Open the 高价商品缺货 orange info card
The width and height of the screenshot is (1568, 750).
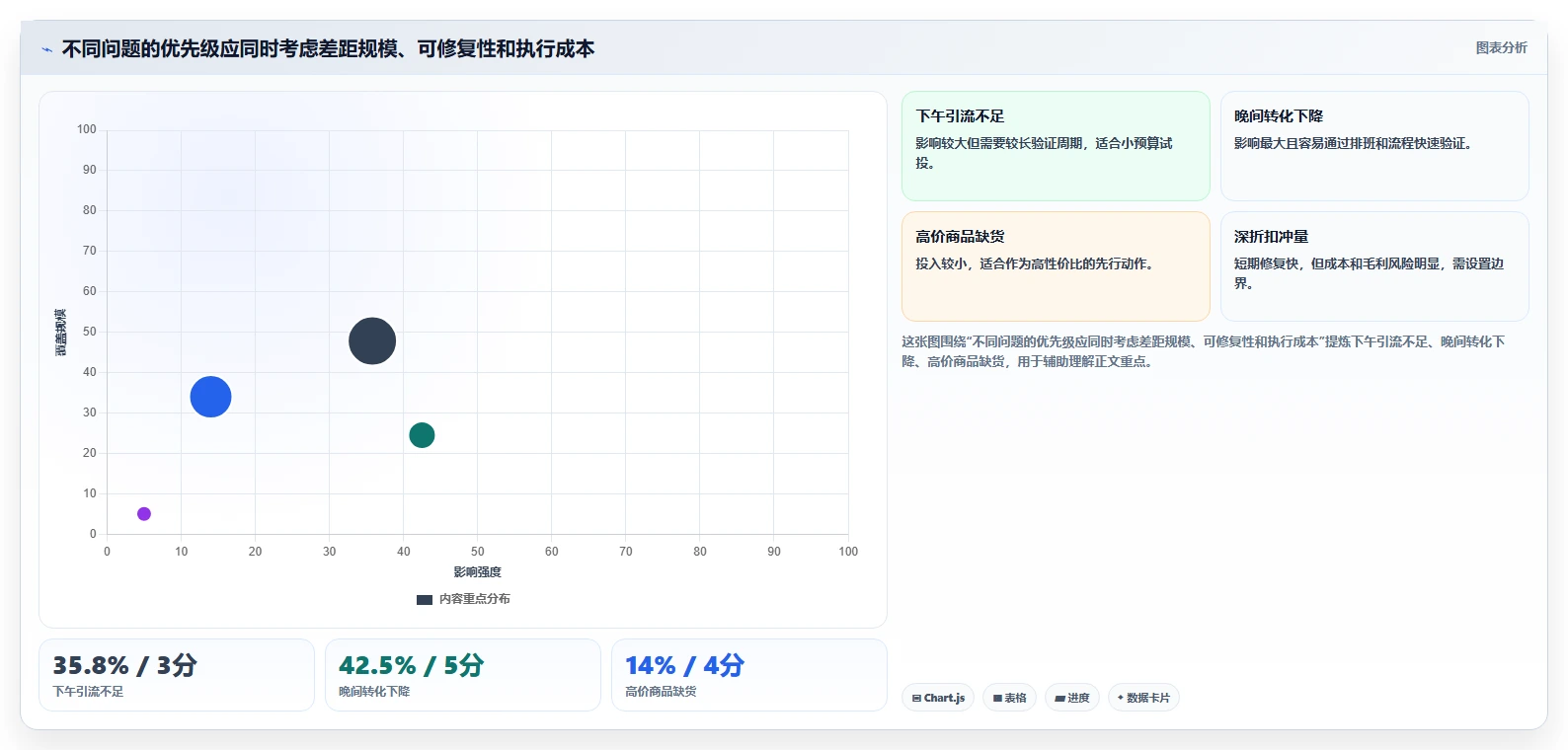[x=1056, y=266]
